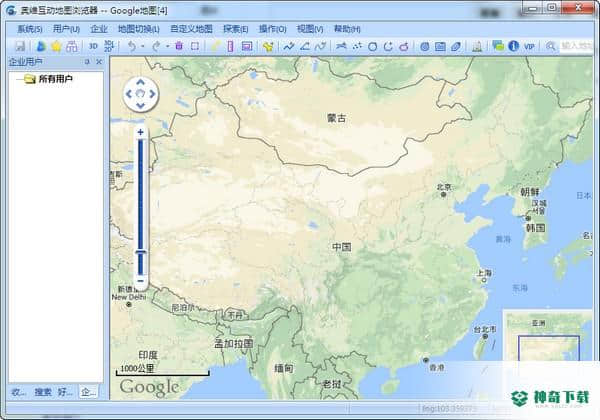Viewport: 600px width, 420px height.
Task: Click the scattered points toolbar icon
Action: tap(357, 47)
